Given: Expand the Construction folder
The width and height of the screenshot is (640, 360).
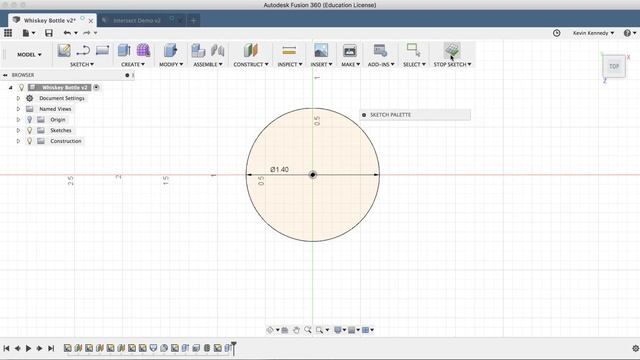Looking at the screenshot, I should (18, 141).
